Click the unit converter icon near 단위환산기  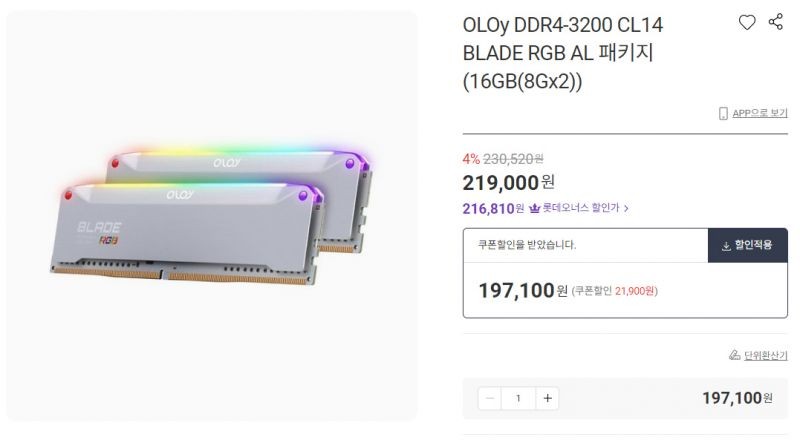click(x=735, y=355)
